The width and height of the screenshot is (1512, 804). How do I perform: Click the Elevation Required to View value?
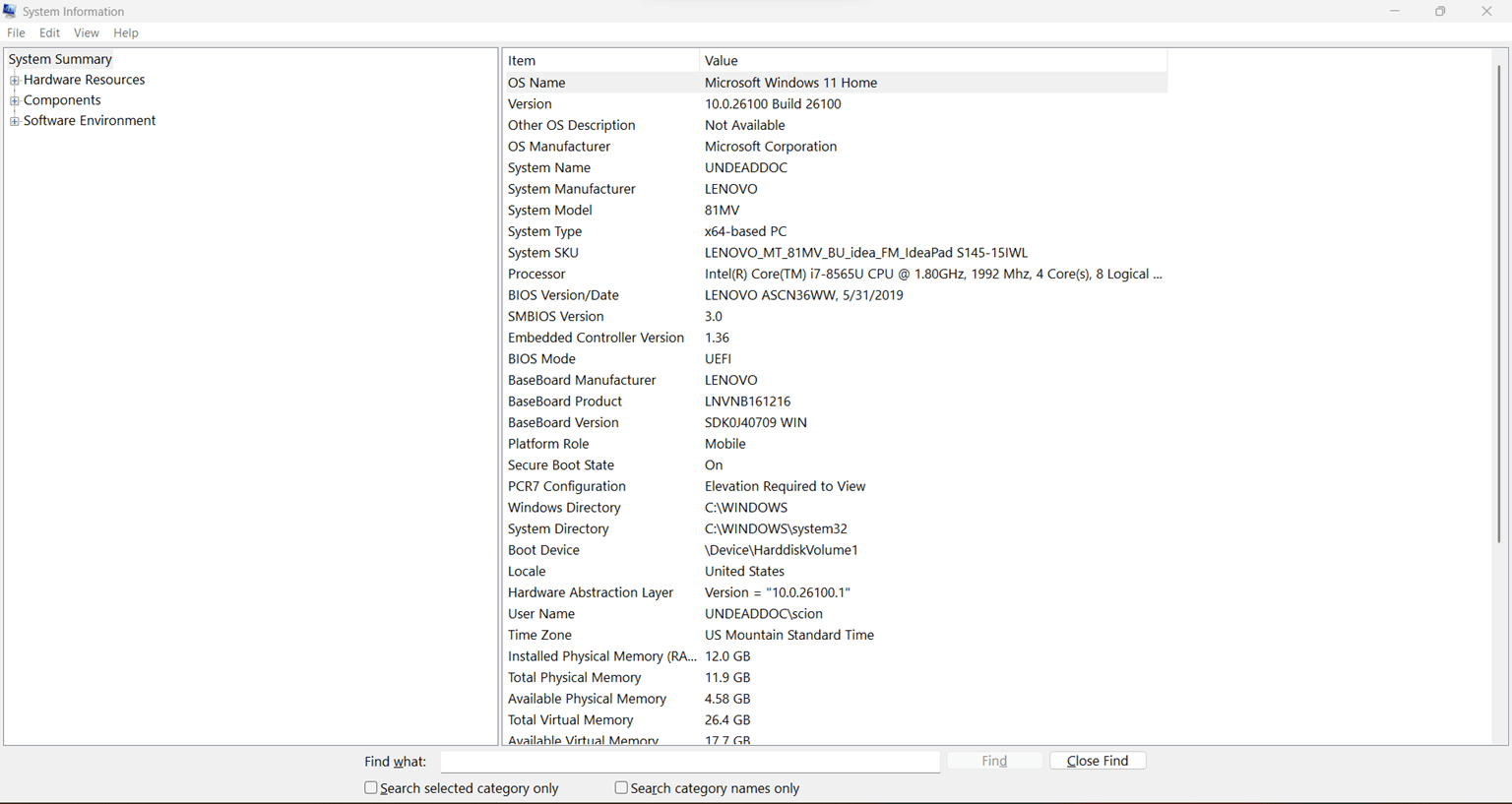coord(785,486)
